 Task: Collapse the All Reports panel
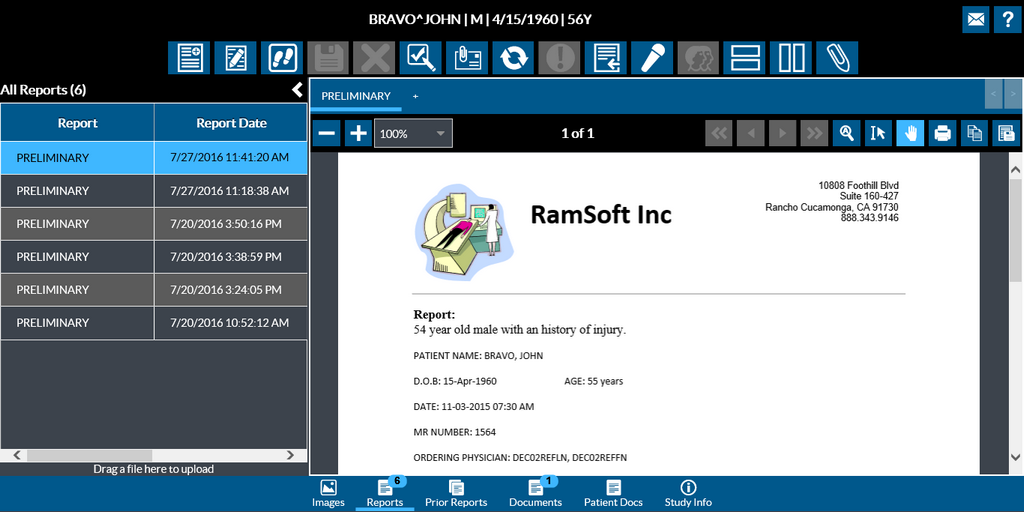(297, 90)
